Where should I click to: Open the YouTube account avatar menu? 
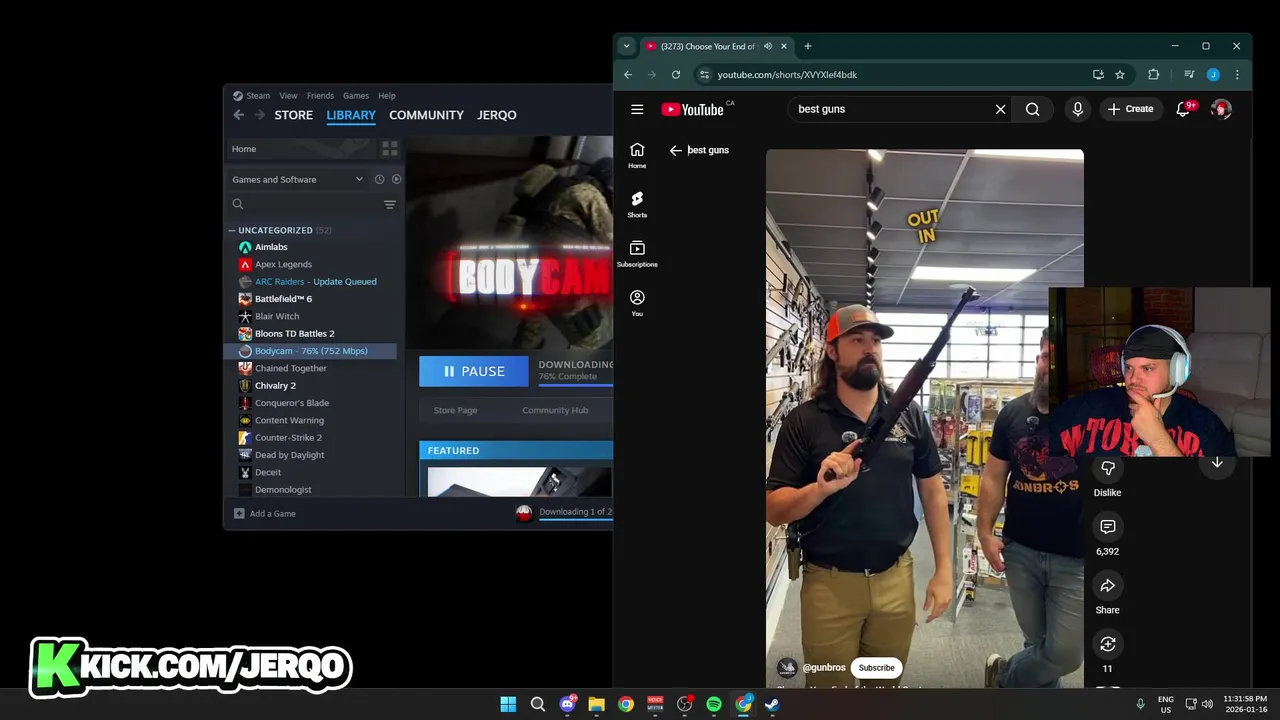[x=1220, y=109]
